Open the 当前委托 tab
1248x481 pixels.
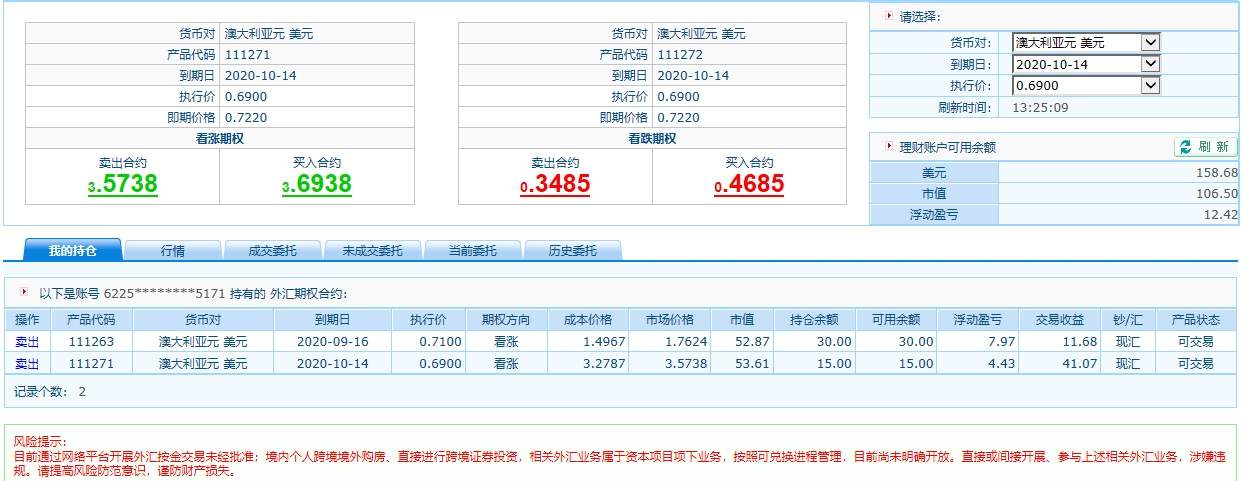pyautogui.click(x=472, y=250)
